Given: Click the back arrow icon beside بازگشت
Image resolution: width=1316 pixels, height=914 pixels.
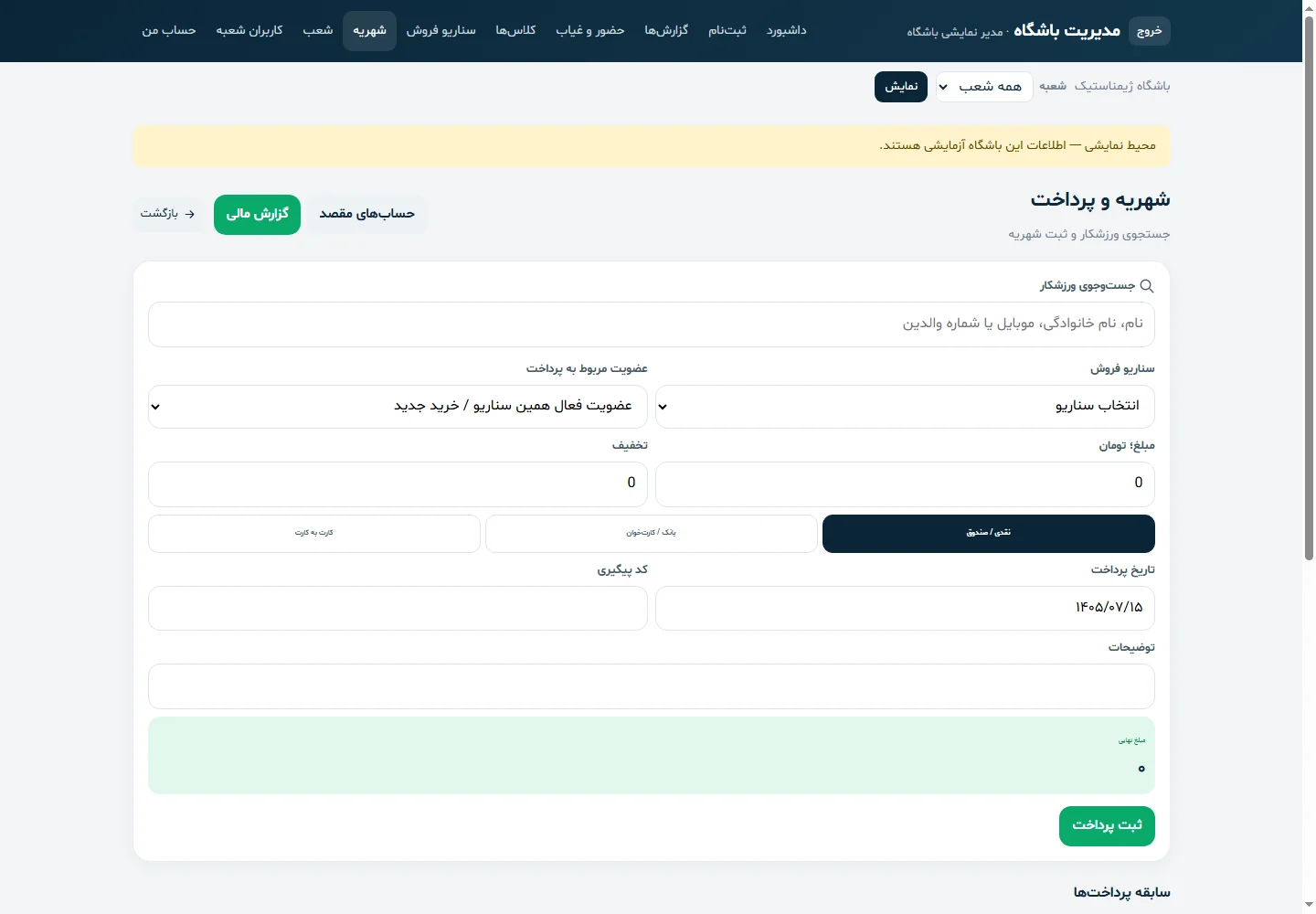Looking at the screenshot, I should (190, 214).
